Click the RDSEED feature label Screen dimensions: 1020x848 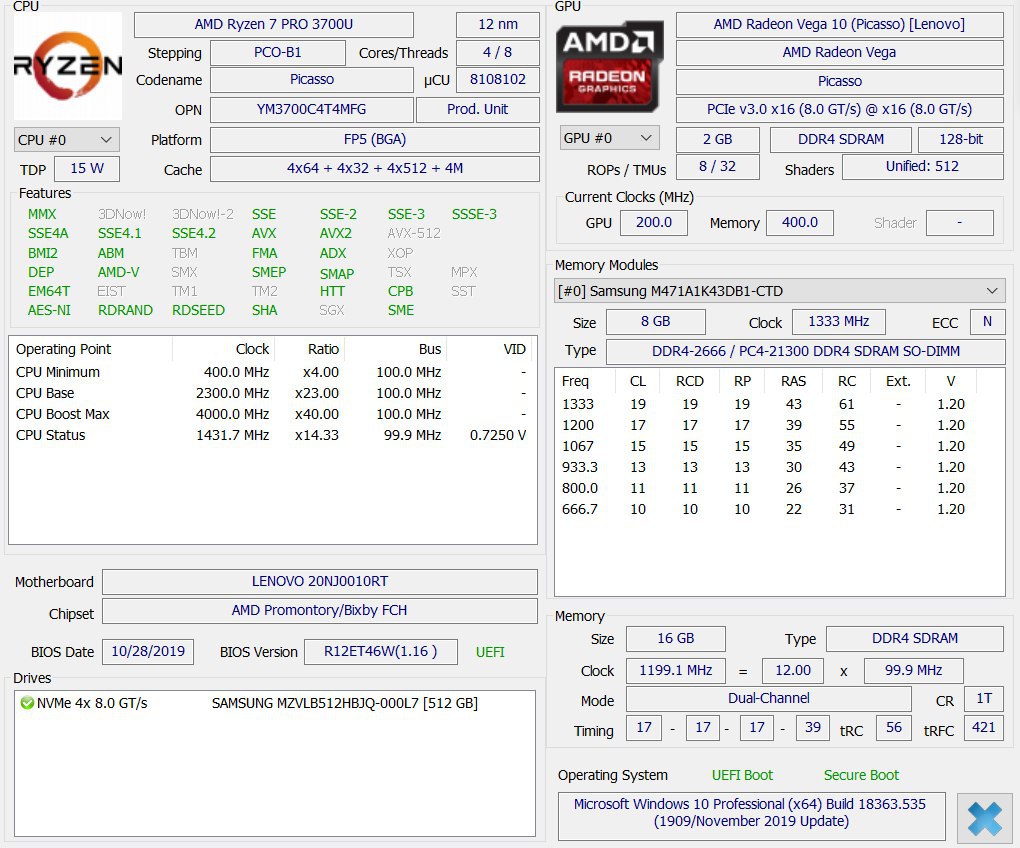[x=198, y=310]
